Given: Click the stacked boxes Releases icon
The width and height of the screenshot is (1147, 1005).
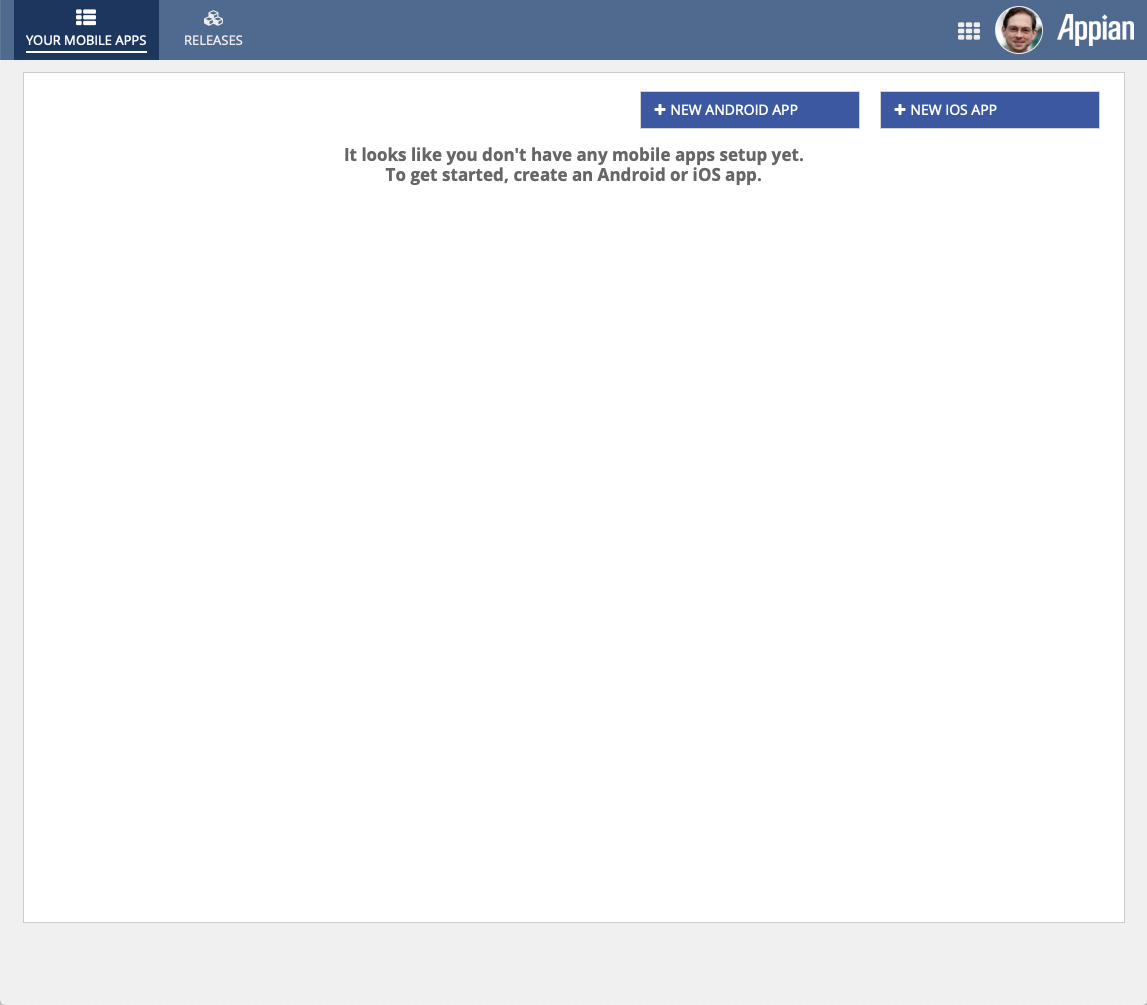Looking at the screenshot, I should coord(213,18).
